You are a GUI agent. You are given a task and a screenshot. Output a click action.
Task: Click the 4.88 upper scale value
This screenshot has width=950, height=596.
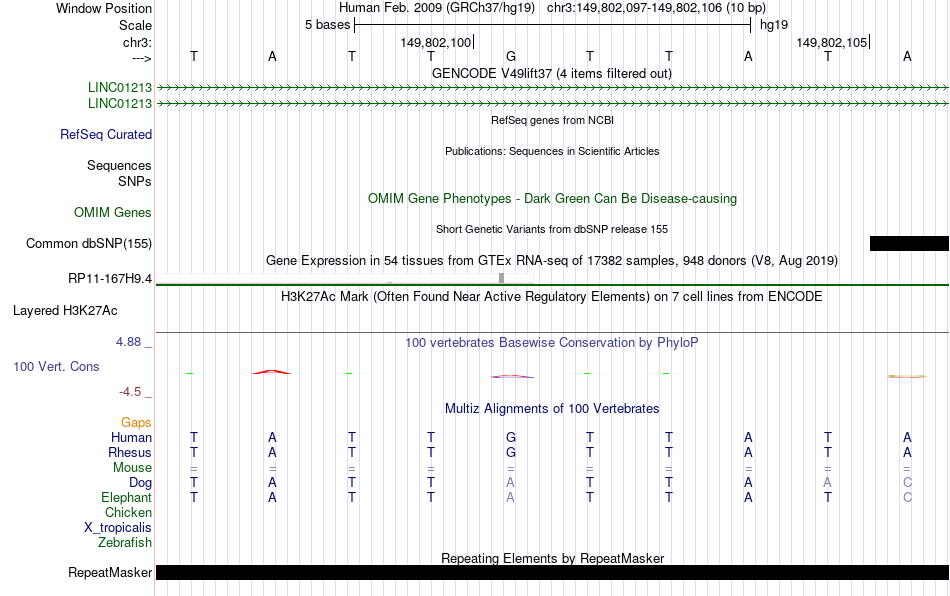pyautogui.click(x=128, y=342)
